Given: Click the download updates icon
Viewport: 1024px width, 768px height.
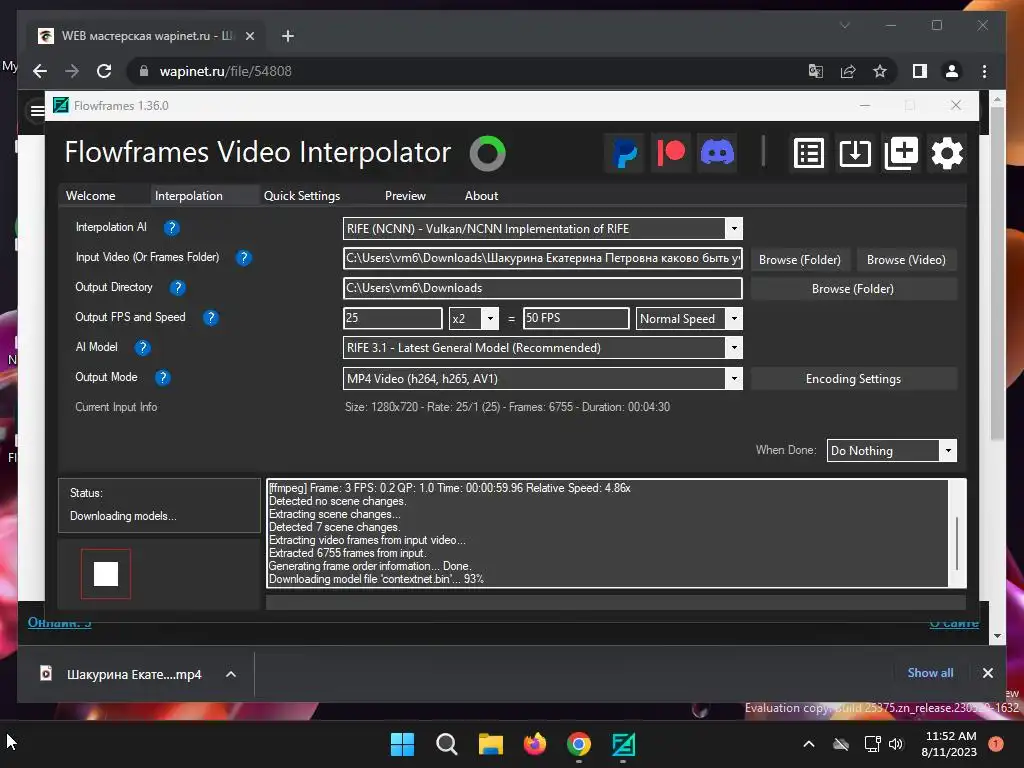Looking at the screenshot, I should 855,153.
